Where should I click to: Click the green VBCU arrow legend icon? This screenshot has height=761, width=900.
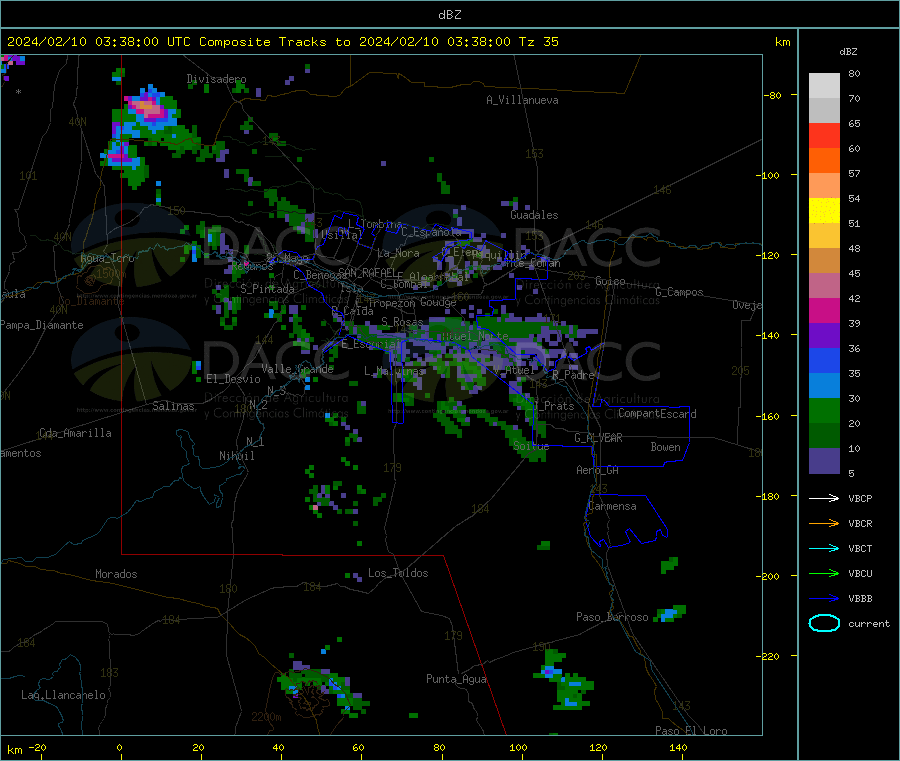[824, 573]
